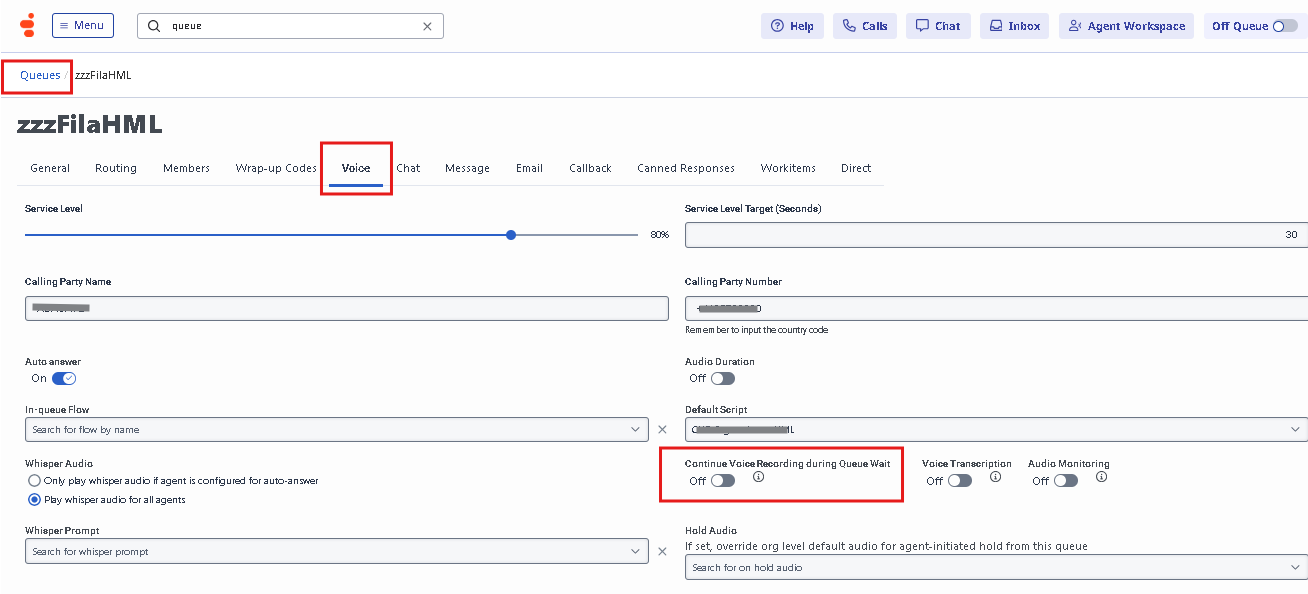Disable the Auto answer toggle
The height and width of the screenshot is (594, 1308).
(x=64, y=378)
